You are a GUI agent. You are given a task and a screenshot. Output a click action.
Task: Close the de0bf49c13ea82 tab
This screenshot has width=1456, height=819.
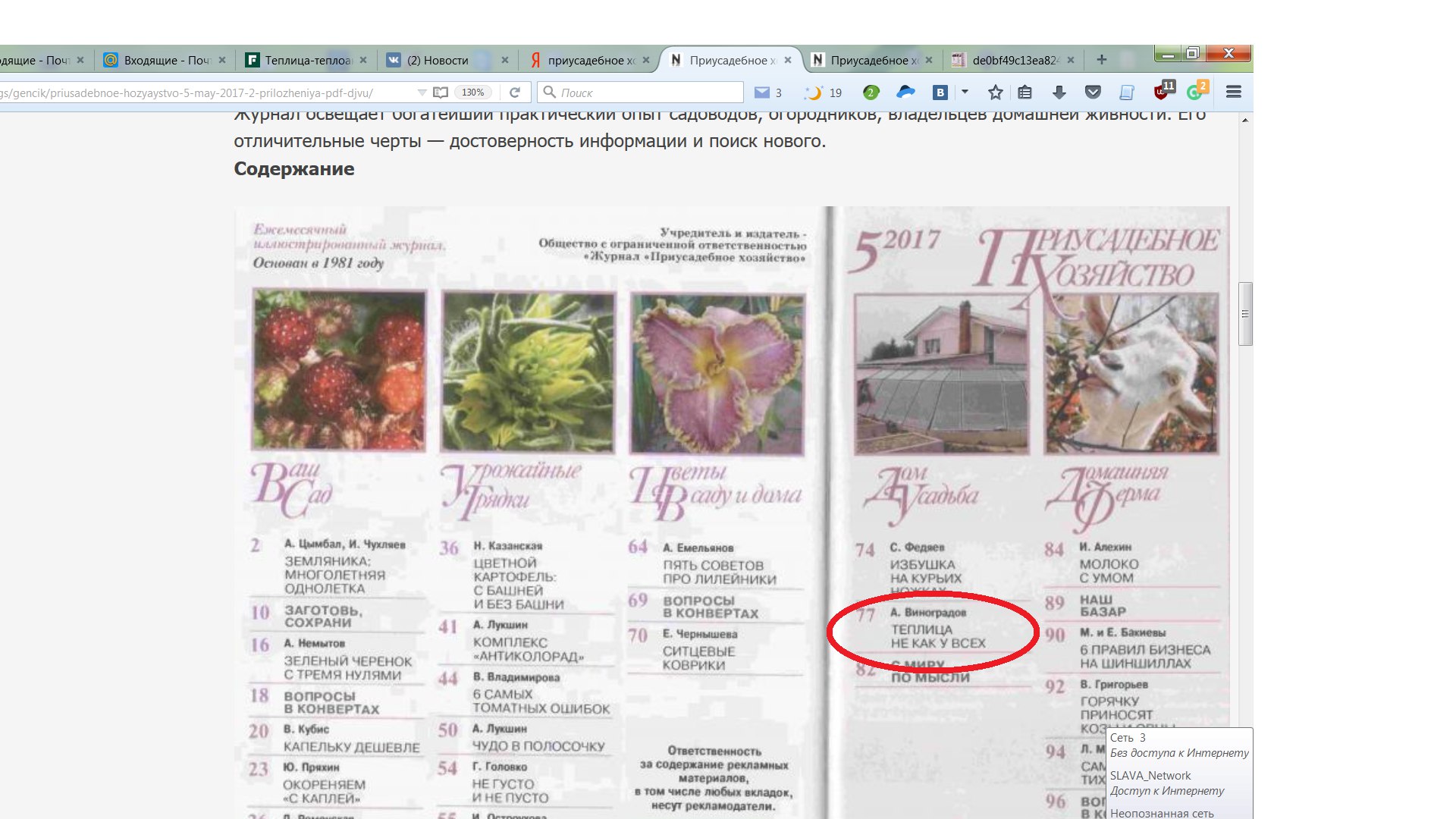point(1071,60)
